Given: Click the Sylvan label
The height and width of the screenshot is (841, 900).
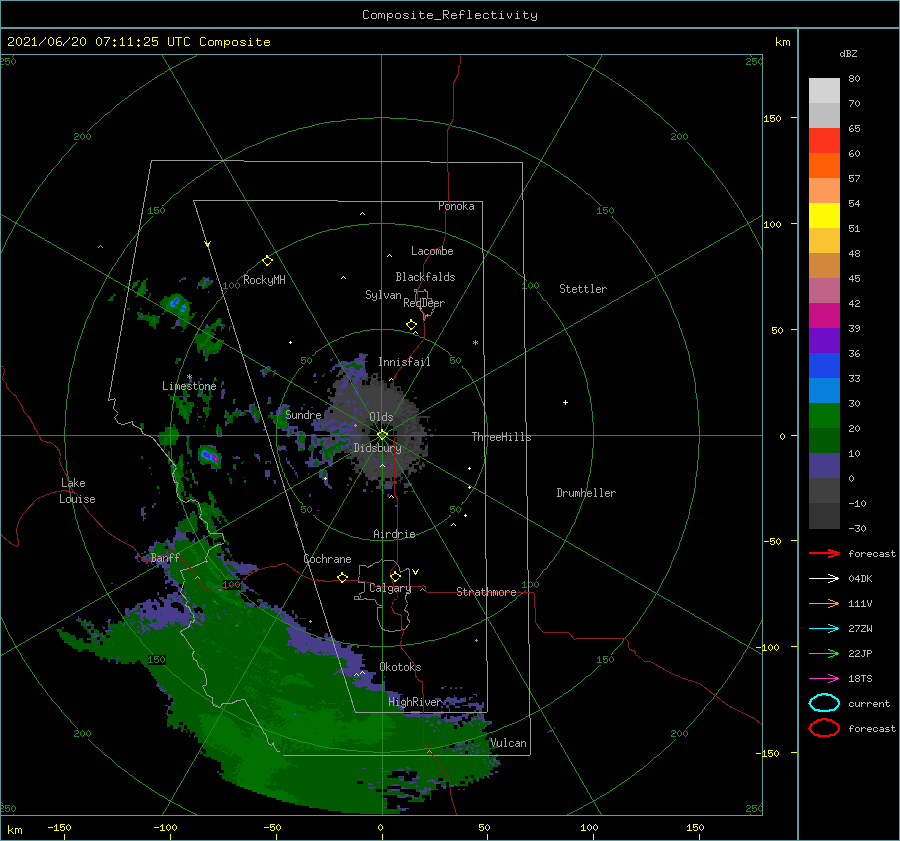Looking at the screenshot, I should (383, 295).
